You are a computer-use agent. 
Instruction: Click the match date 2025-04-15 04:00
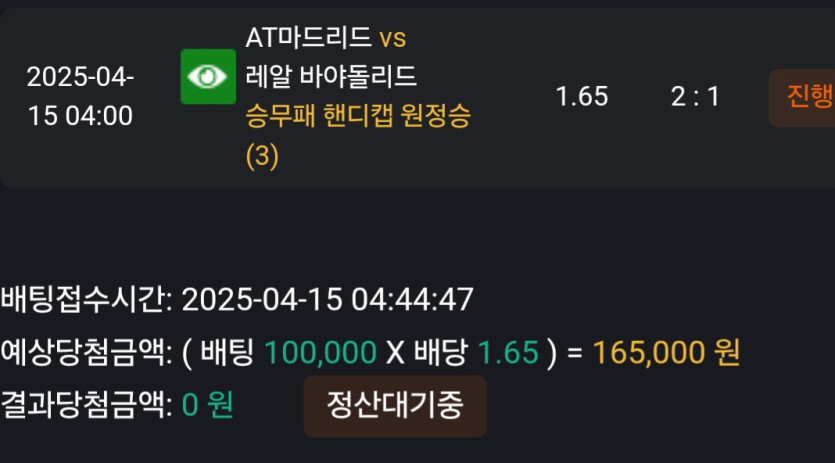80,96
